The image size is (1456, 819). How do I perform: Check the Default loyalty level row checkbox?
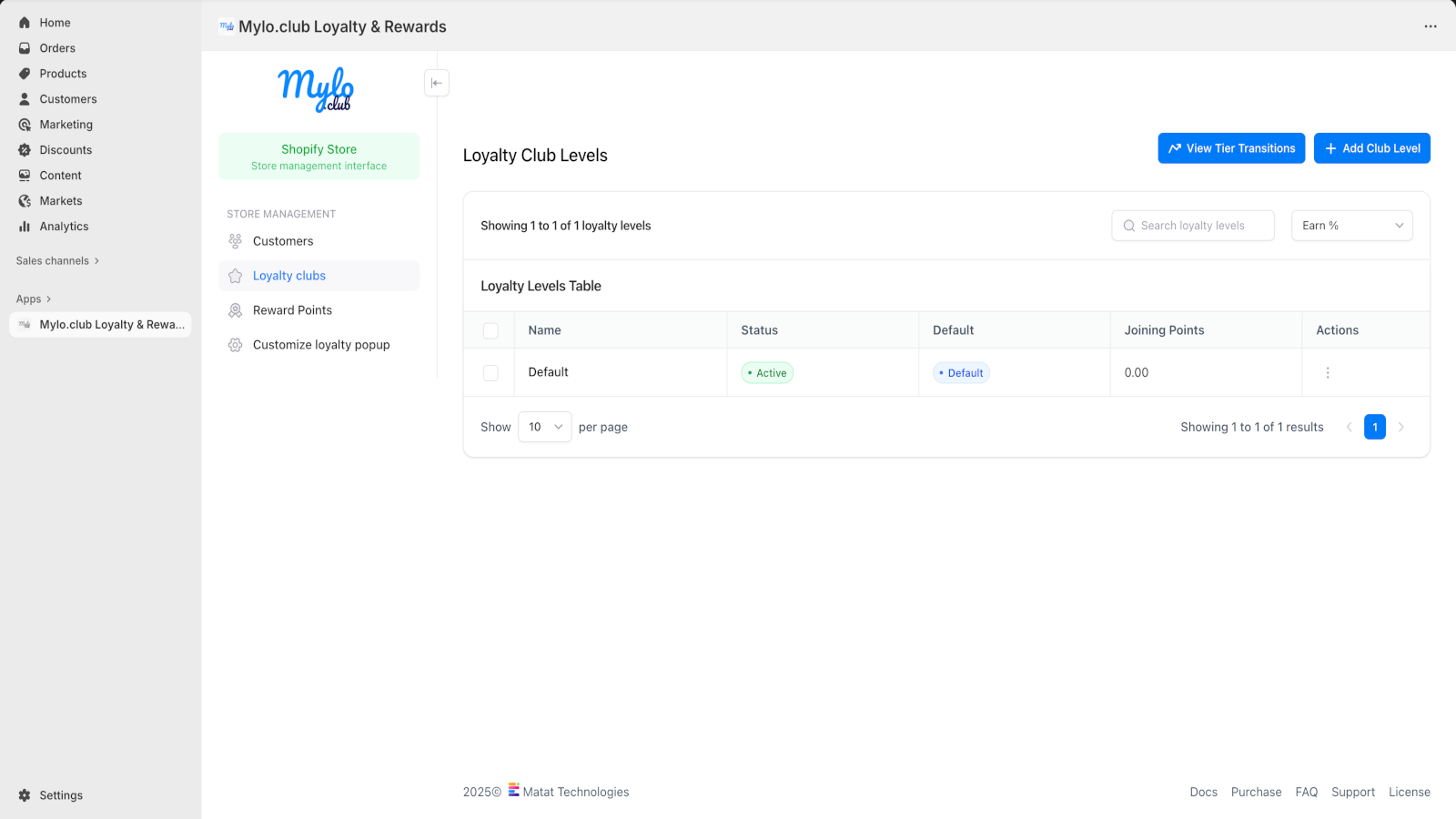(490, 373)
